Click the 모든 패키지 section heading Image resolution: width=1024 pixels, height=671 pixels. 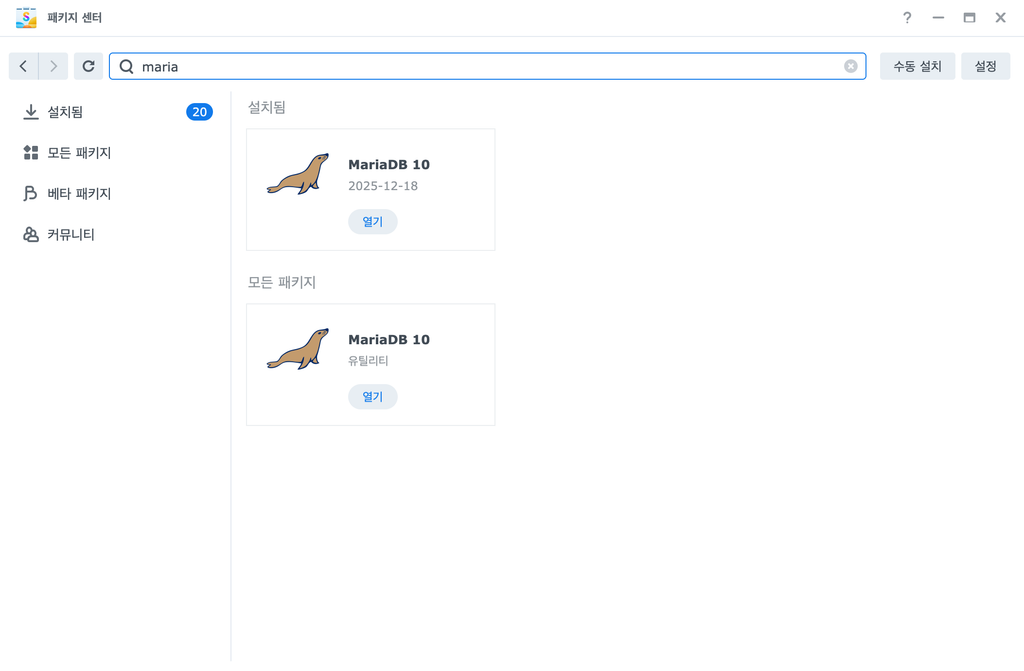coord(281,282)
